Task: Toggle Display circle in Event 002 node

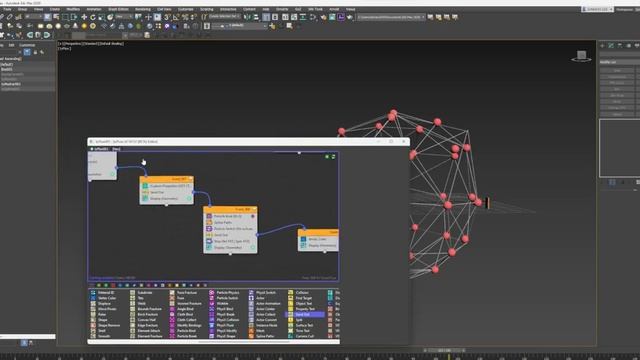Action: click(x=253, y=248)
